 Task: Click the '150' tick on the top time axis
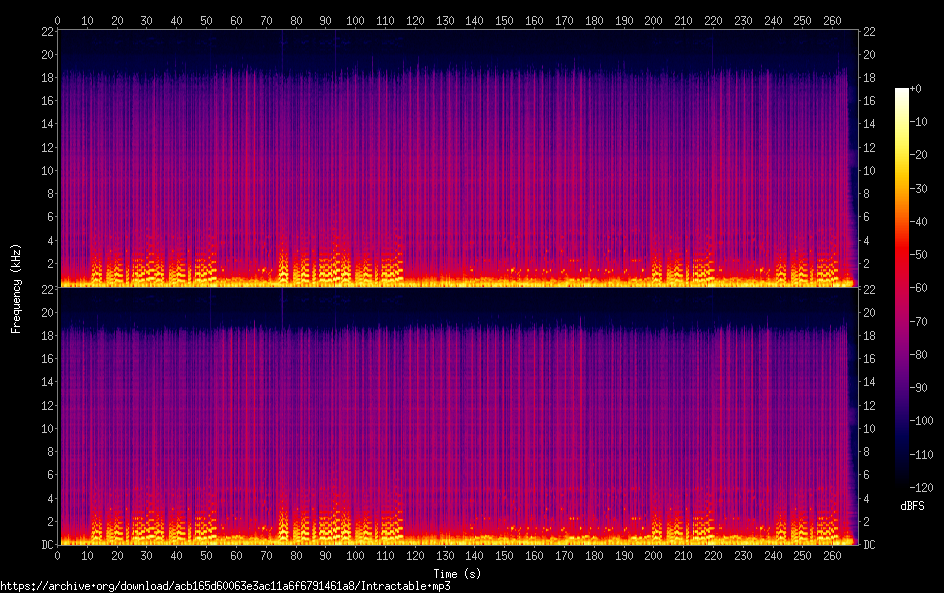pos(505,20)
